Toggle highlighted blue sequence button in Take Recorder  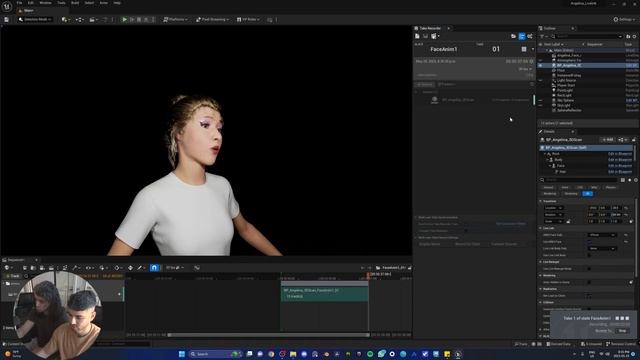tap(522, 36)
